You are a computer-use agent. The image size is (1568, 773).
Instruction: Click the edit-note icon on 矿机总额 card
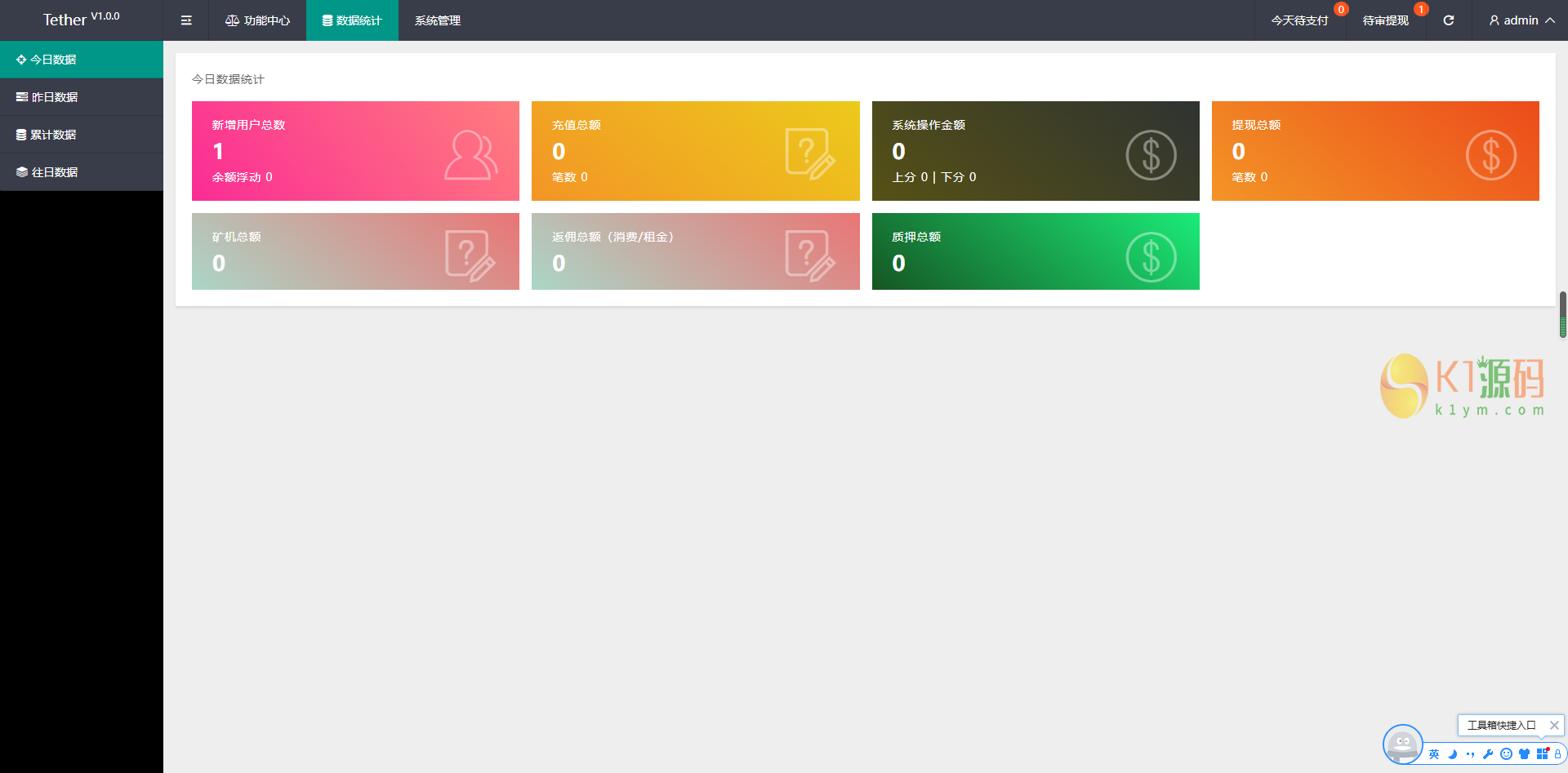pos(470,255)
